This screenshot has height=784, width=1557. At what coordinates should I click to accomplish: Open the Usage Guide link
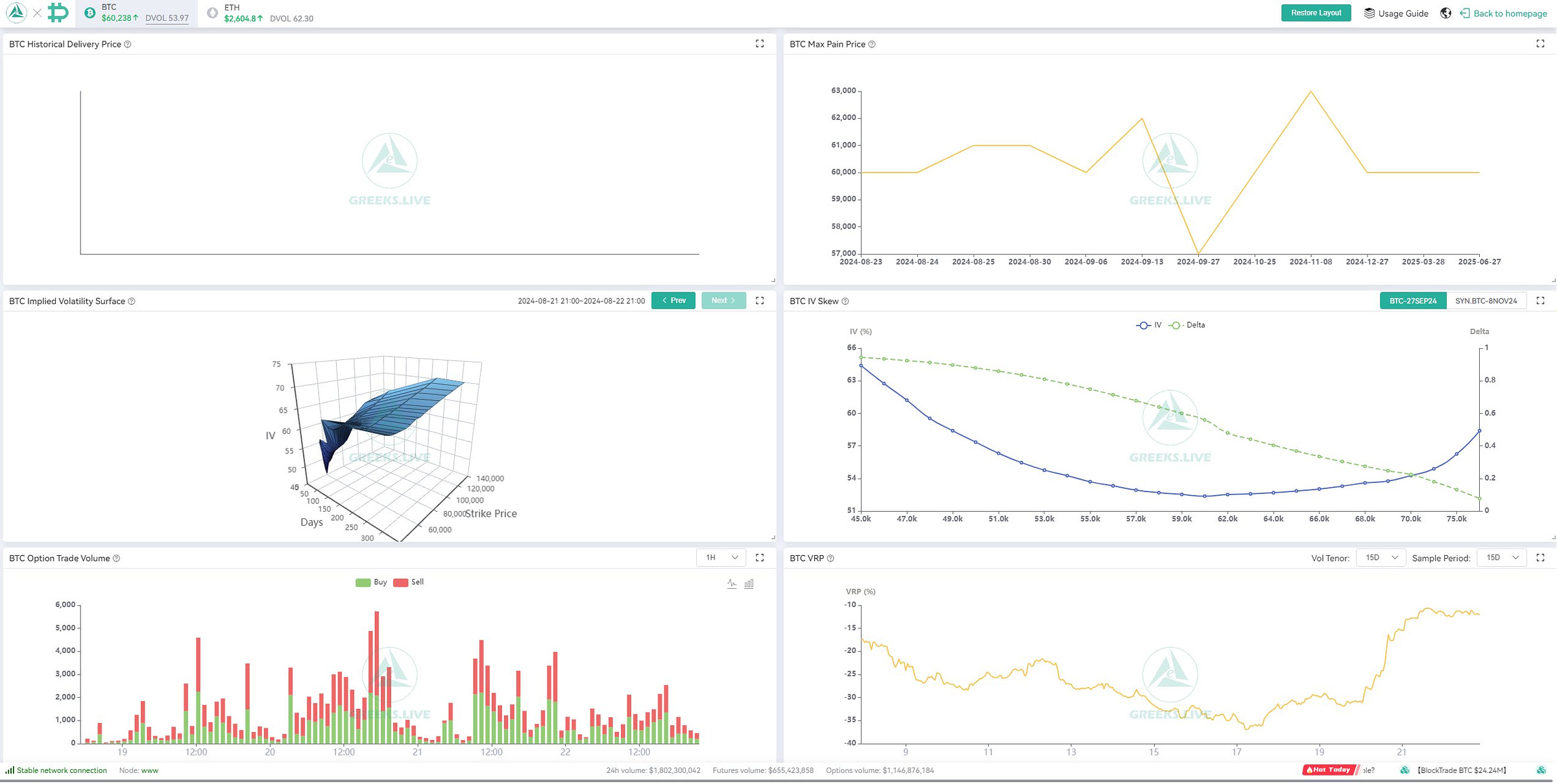pos(1395,13)
